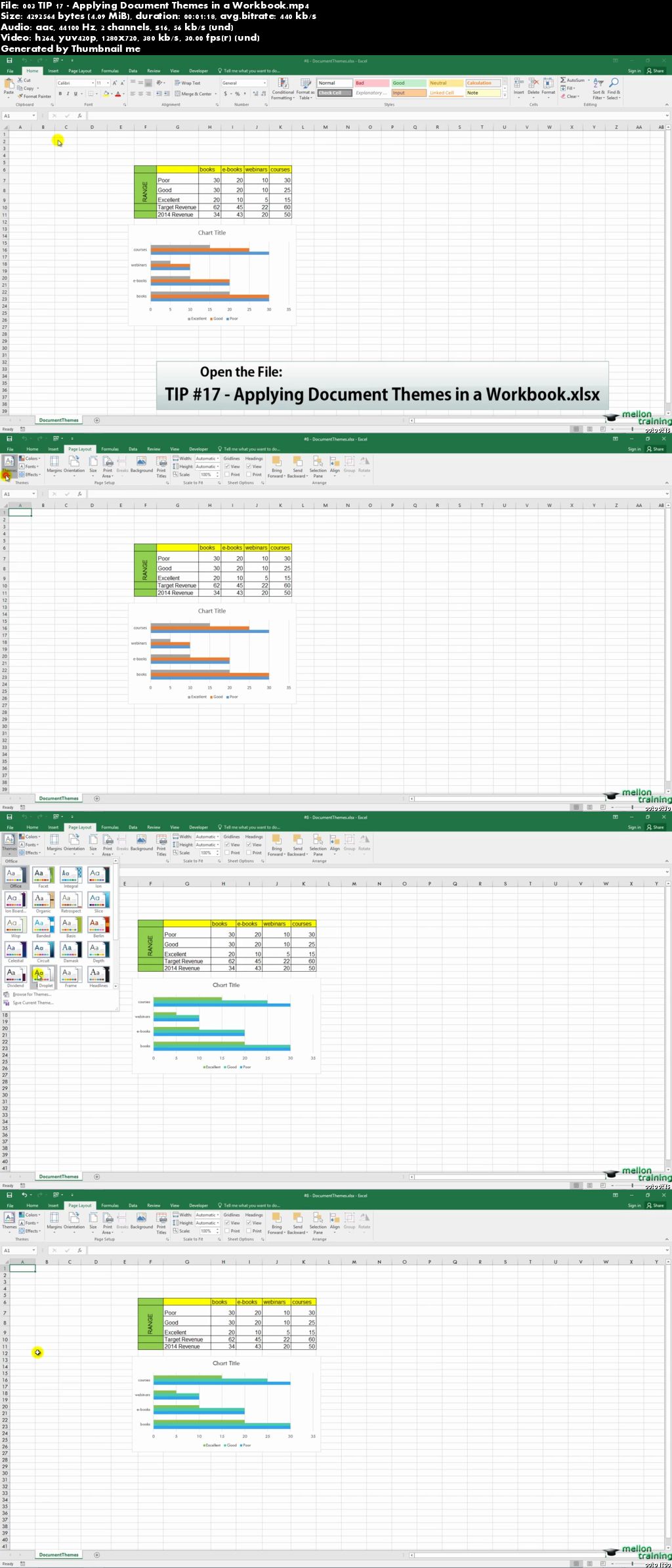Apply the Accounting dollar number format
Image resolution: width=672 pixels, height=1568 pixels.
tap(226, 94)
